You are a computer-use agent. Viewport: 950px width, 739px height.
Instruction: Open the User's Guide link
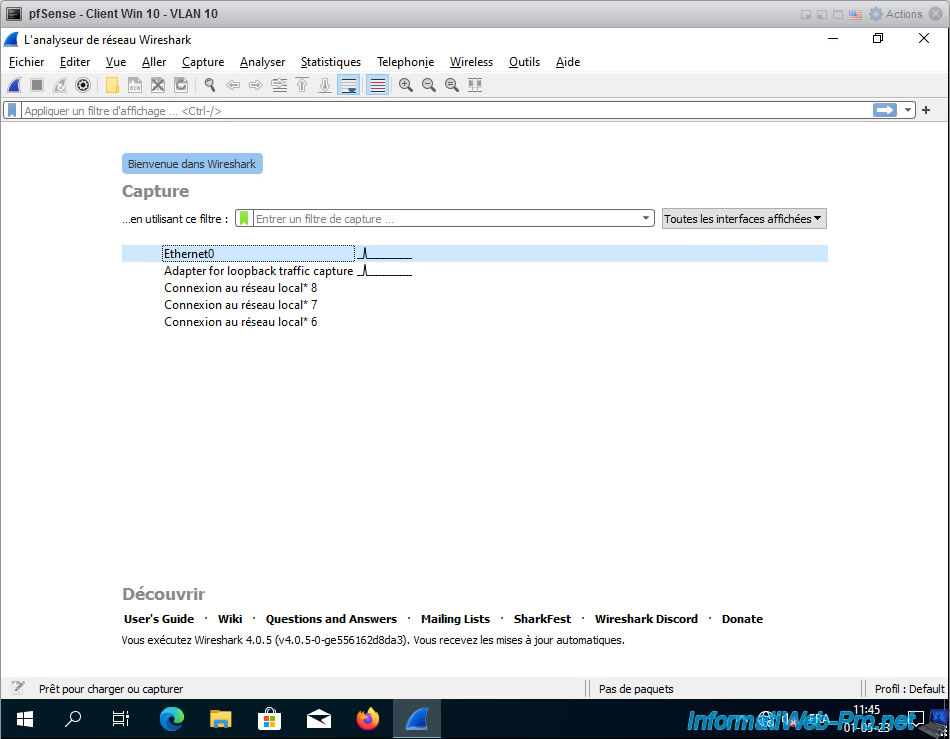(x=159, y=619)
